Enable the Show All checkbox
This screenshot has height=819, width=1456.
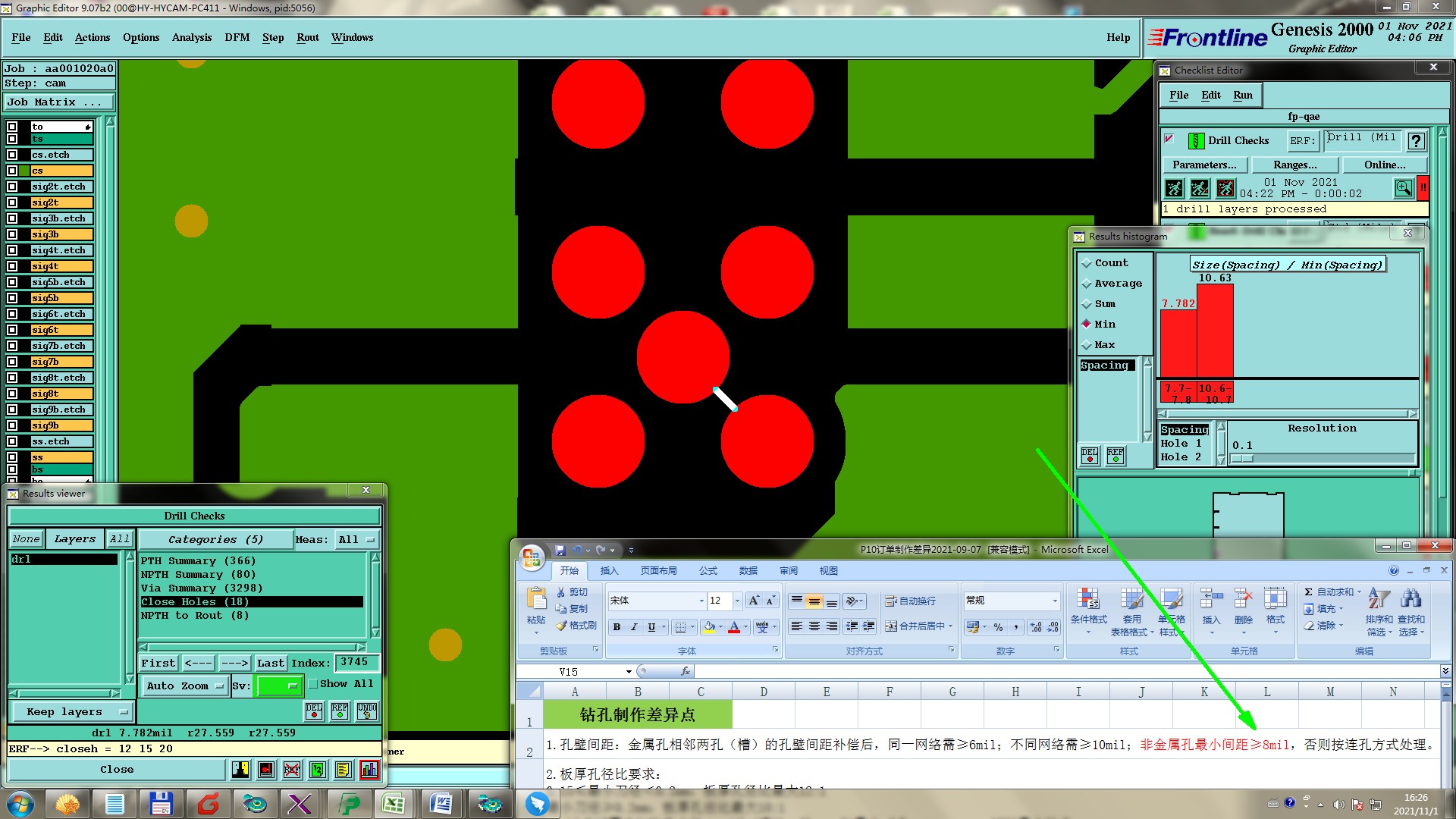(312, 683)
